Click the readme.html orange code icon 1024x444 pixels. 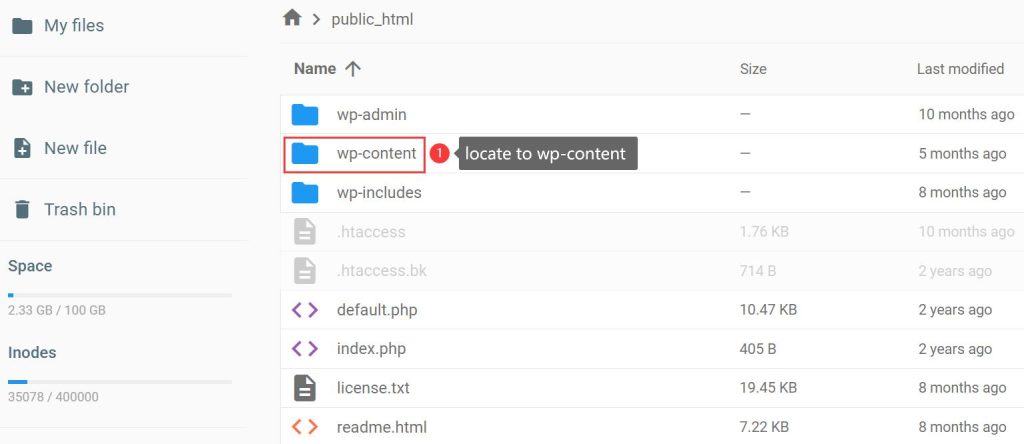click(304, 427)
